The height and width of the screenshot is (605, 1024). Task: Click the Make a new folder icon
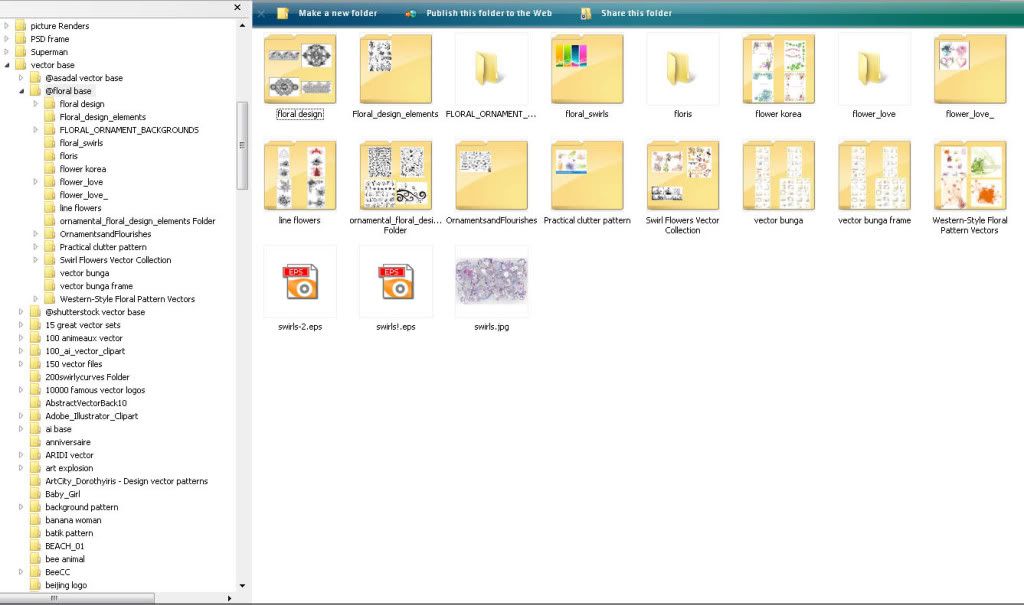pyautogui.click(x=283, y=13)
